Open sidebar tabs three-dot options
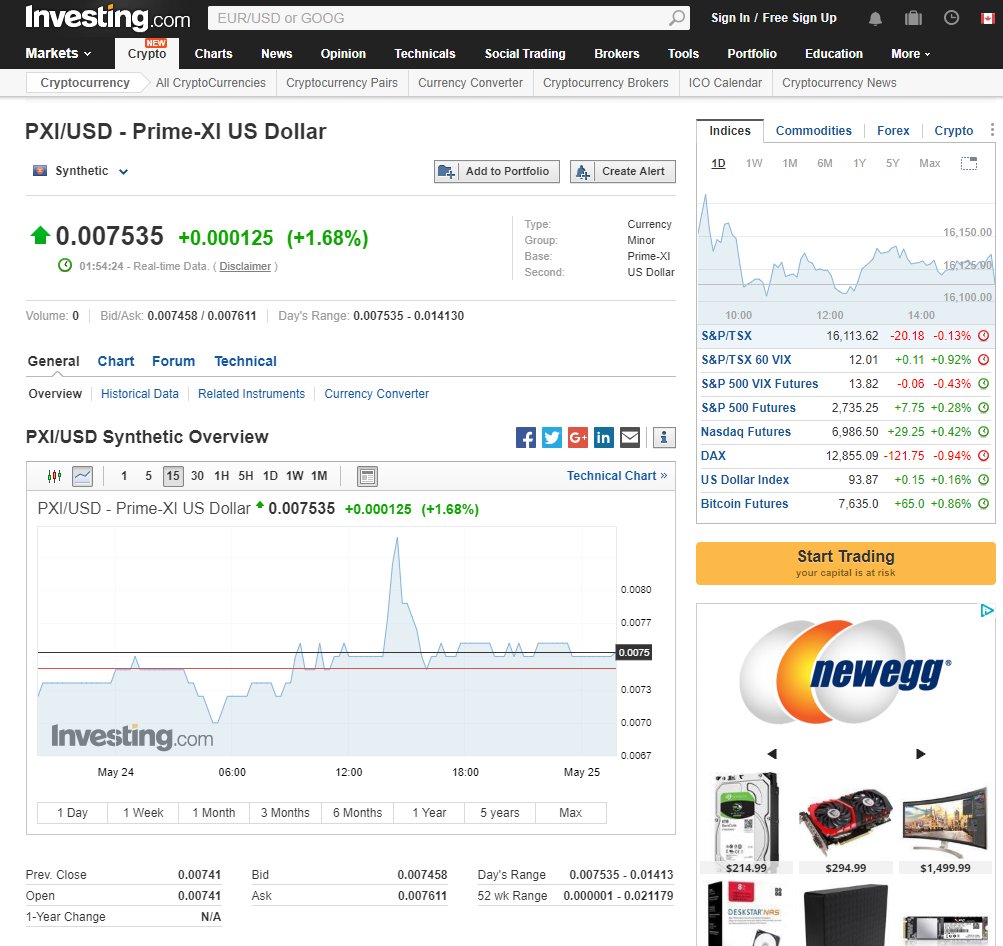Viewport: 1003px width, 946px height. point(992,130)
